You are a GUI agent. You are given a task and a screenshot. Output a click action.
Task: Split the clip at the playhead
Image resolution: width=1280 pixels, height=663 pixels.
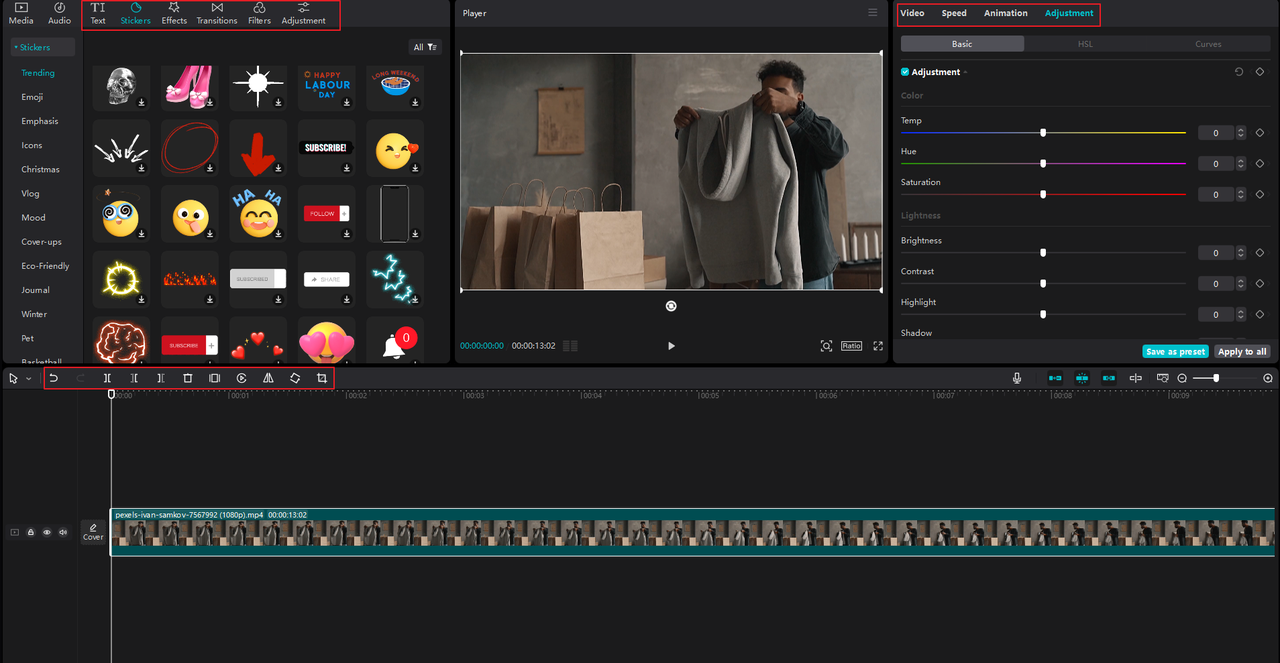107,378
